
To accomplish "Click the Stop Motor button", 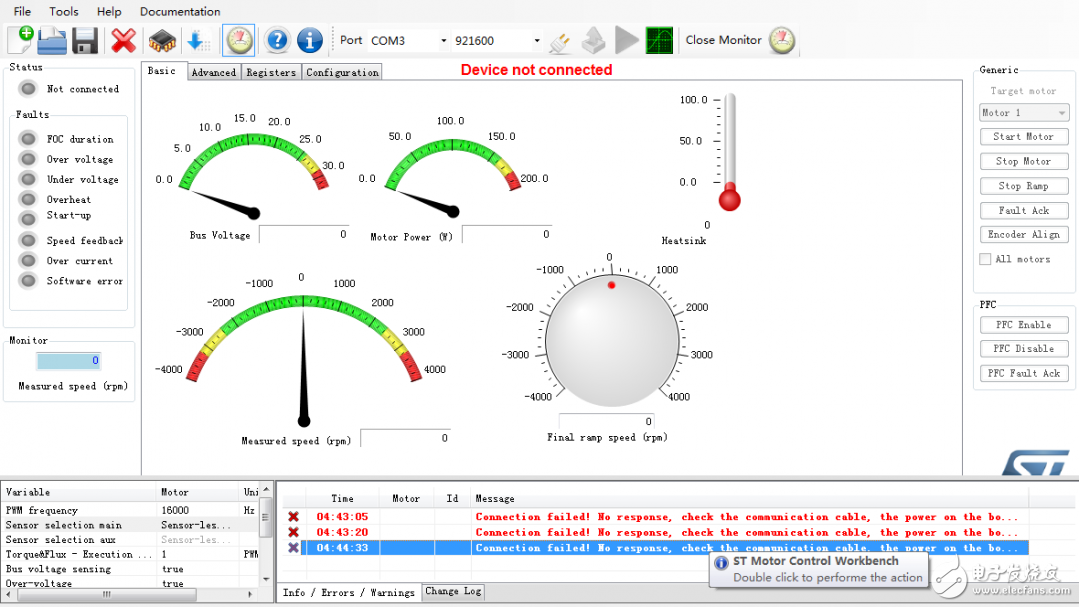I will pos(1024,161).
